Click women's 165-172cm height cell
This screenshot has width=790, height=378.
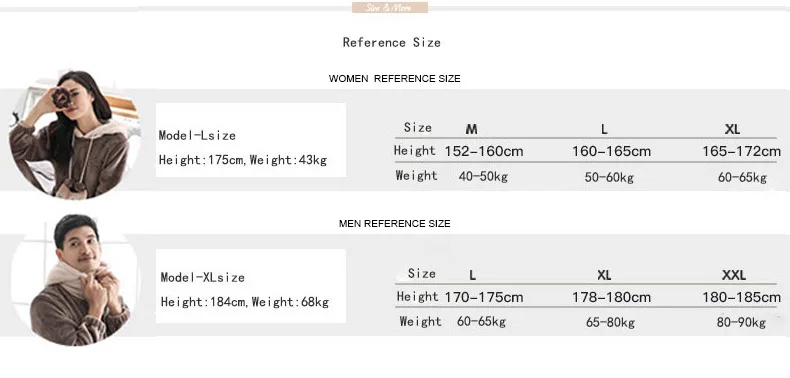tap(742, 151)
